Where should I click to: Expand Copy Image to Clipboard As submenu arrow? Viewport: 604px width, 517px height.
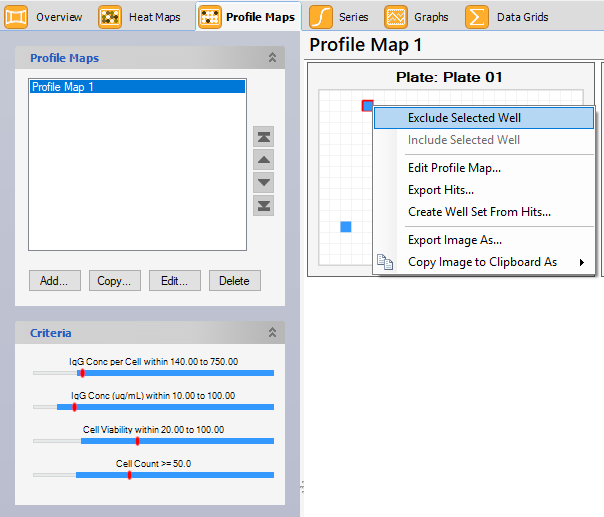click(582, 262)
